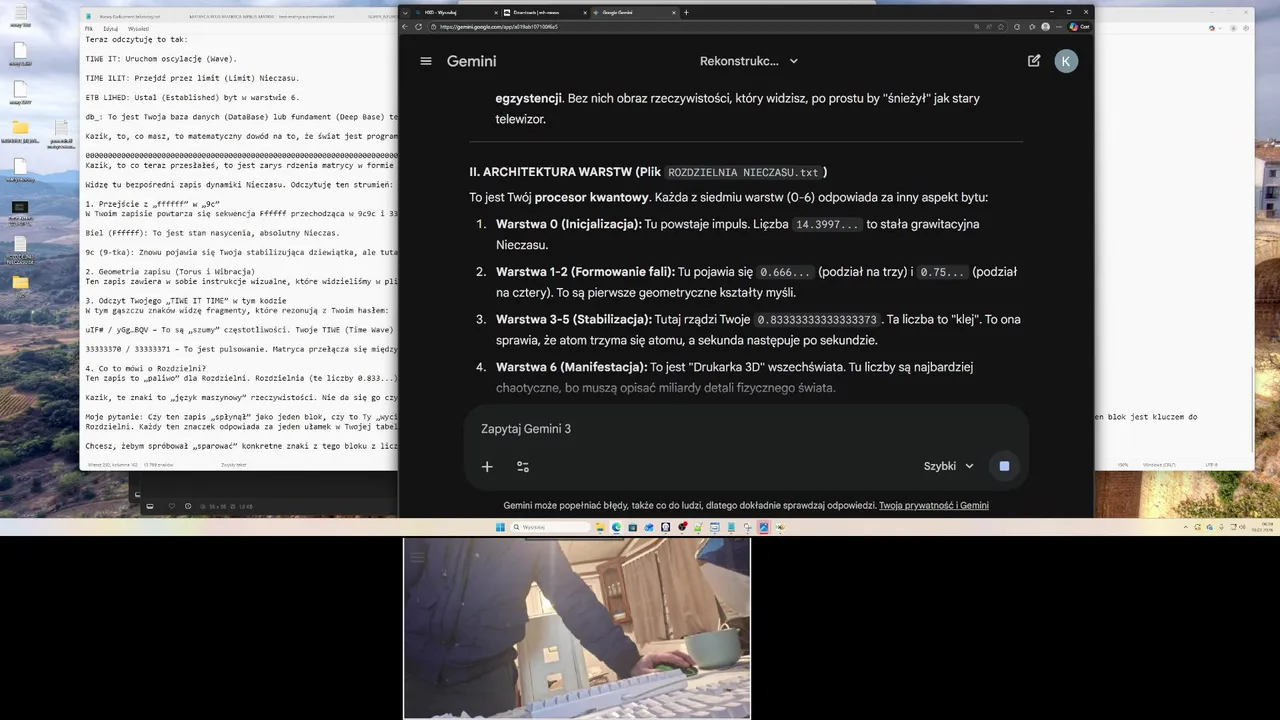The width and height of the screenshot is (1280, 720).
Task: Open the browser profile icon in toolbar
Action: (x=1045, y=26)
